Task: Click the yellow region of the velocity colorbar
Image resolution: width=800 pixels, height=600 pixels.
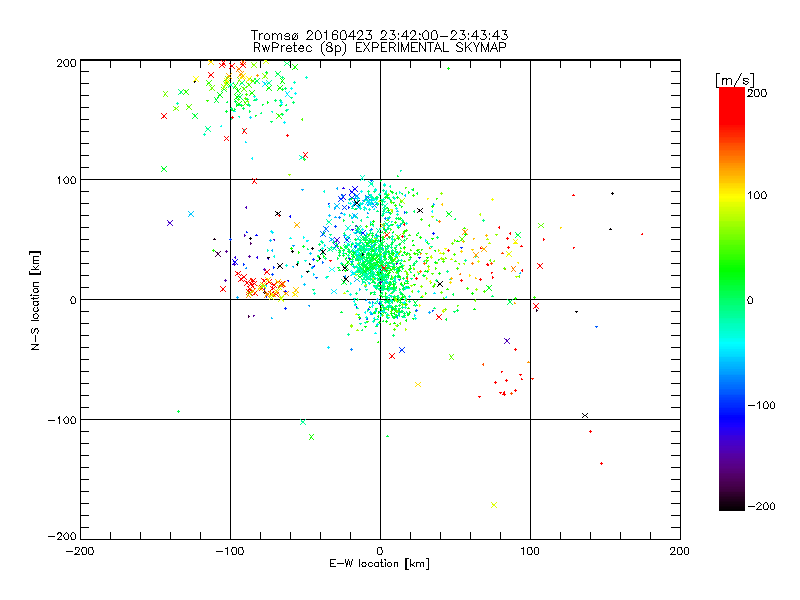Action: [732, 196]
